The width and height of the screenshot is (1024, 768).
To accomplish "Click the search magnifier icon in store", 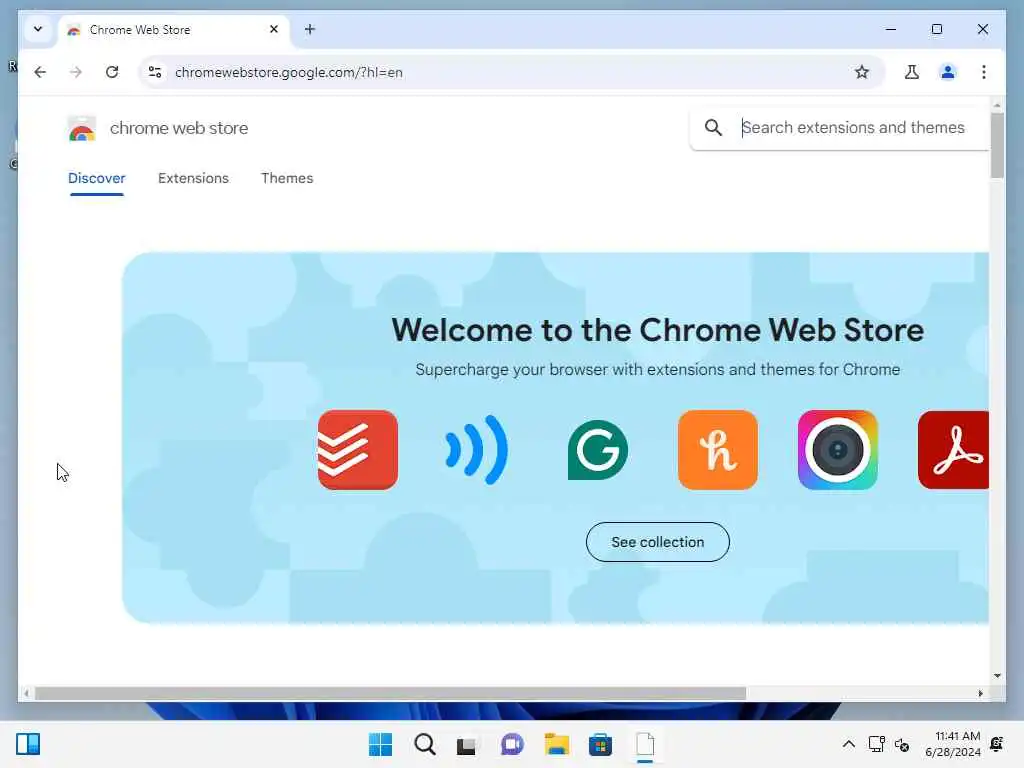I will tap(713, 127).
